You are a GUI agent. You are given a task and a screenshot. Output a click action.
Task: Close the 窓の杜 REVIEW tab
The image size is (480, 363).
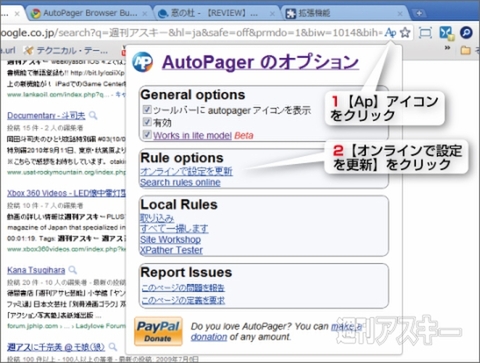pos(272,14)
